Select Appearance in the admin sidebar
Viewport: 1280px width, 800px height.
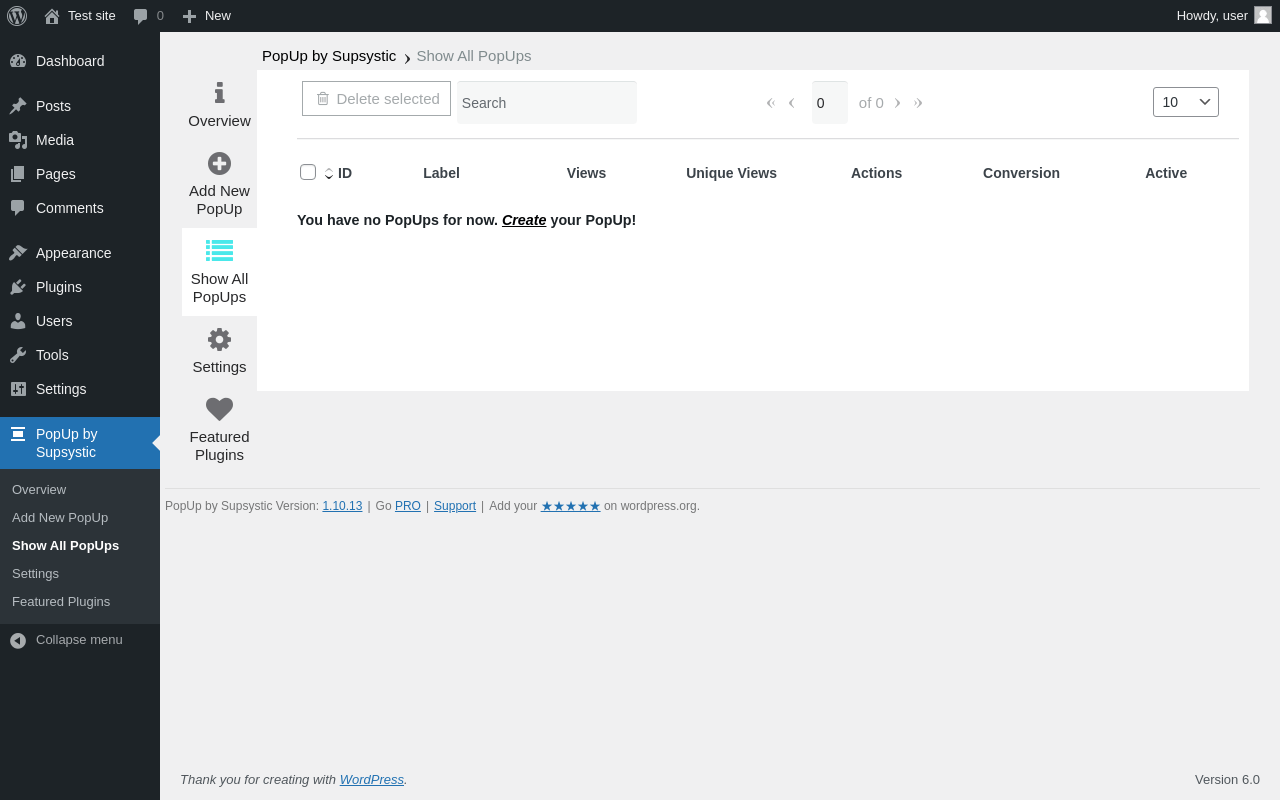click(x=73, y=253)
